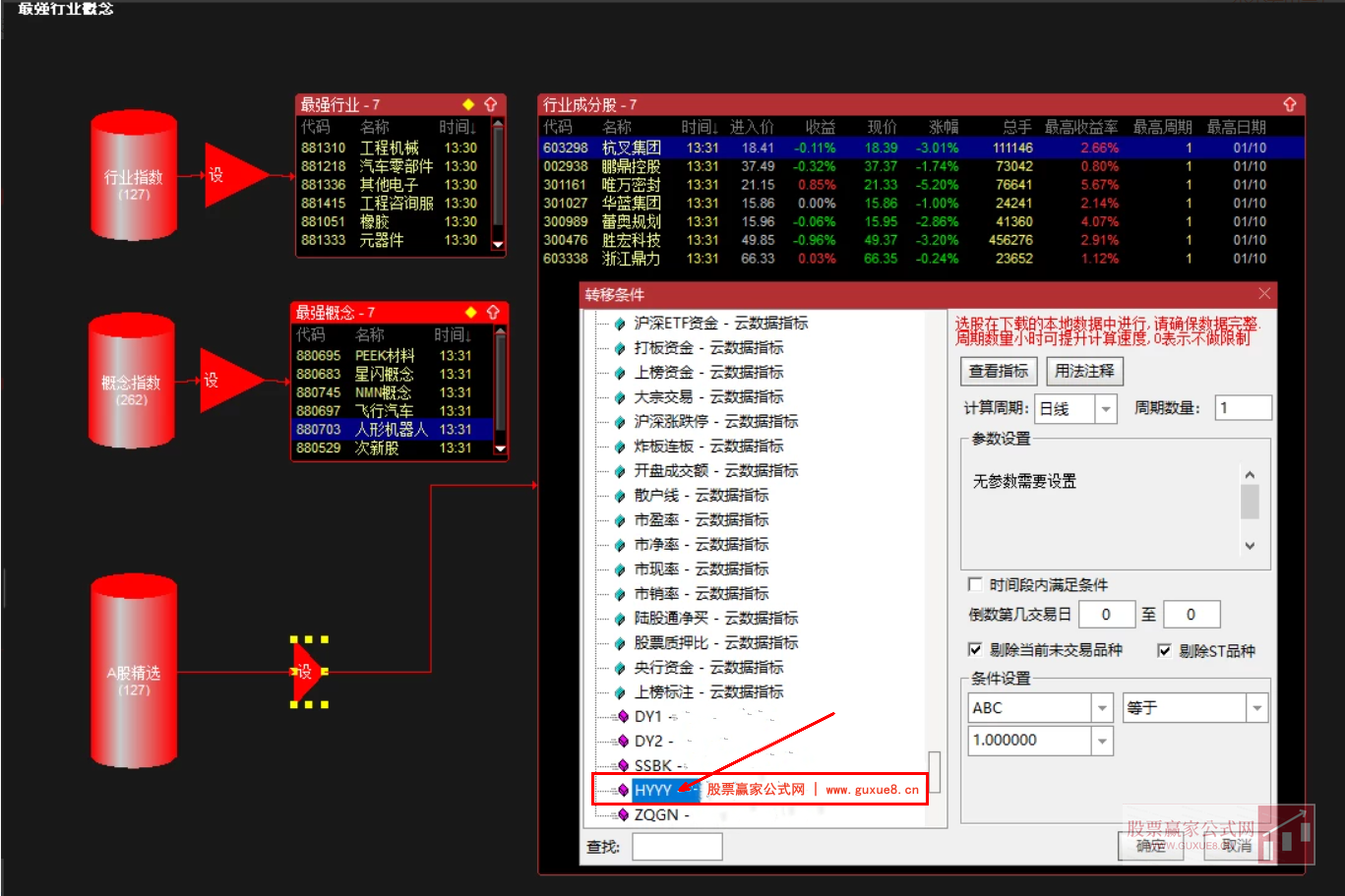Enable the 时间段内满足条件 checkbox

point(974,584)
